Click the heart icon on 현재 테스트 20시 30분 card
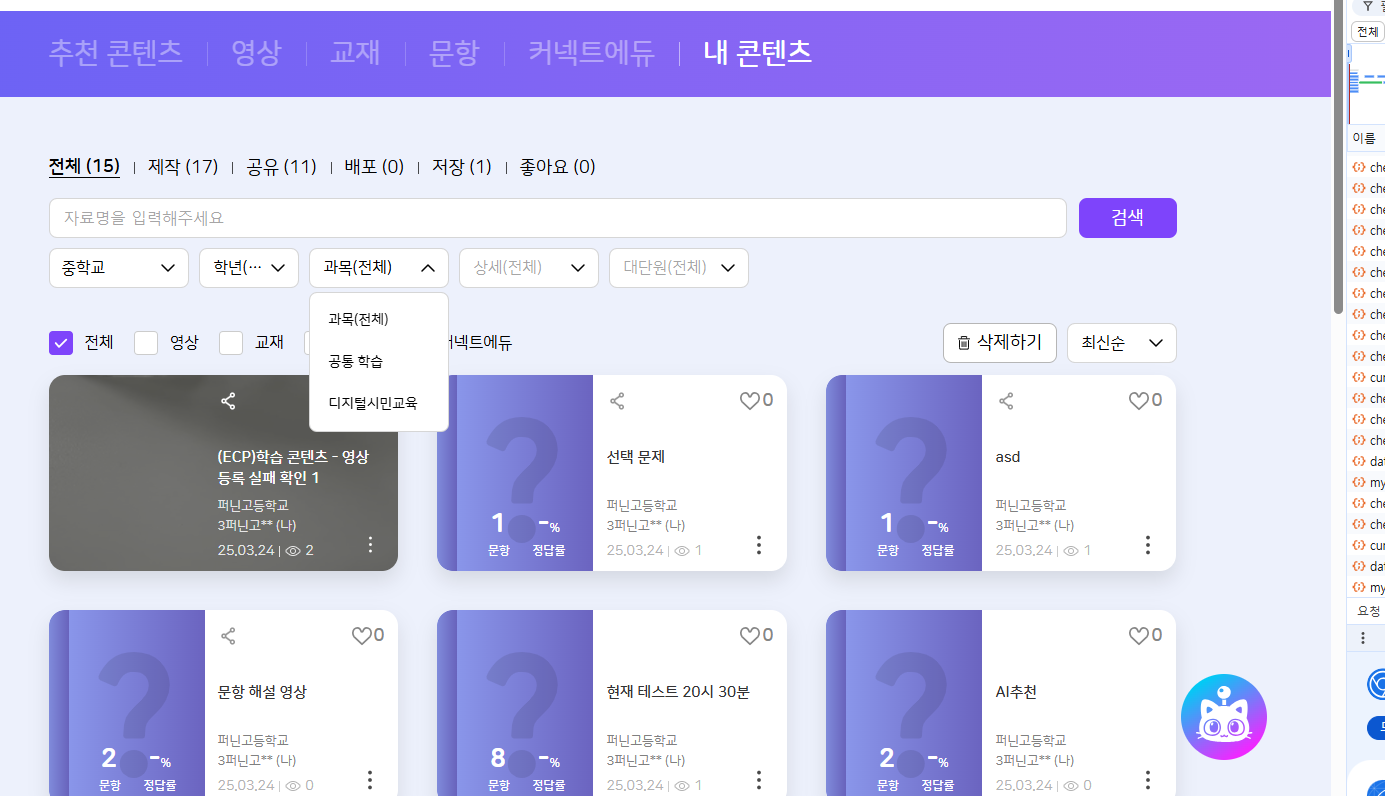 (749, 636)
